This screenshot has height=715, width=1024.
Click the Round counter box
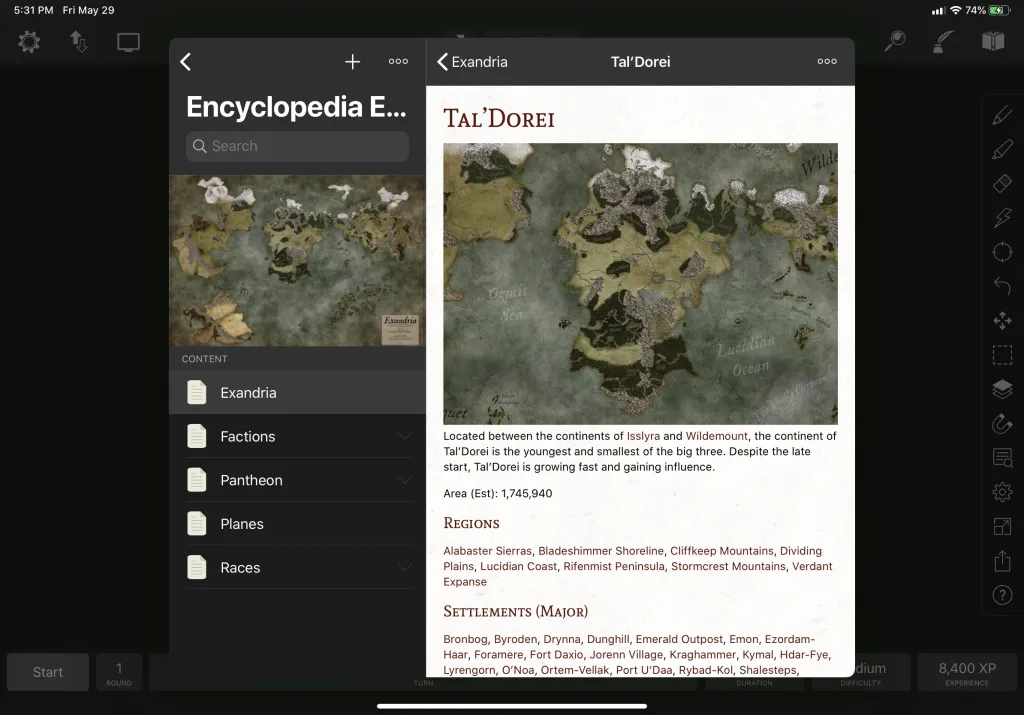[119, 672]
